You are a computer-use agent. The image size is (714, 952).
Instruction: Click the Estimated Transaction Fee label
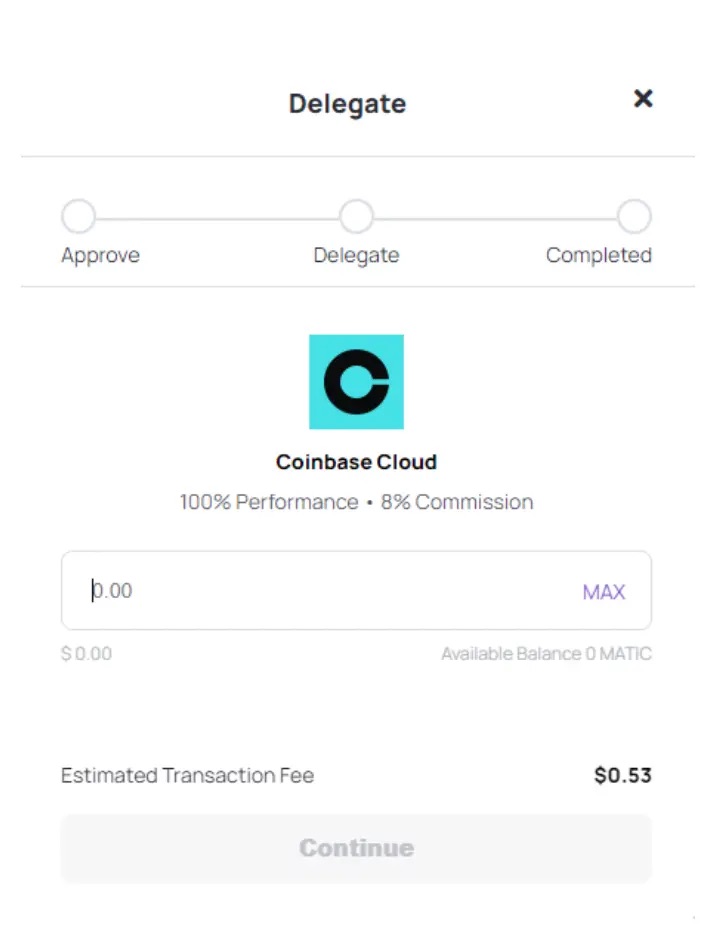pyautogui.click(x=187, y=775)
